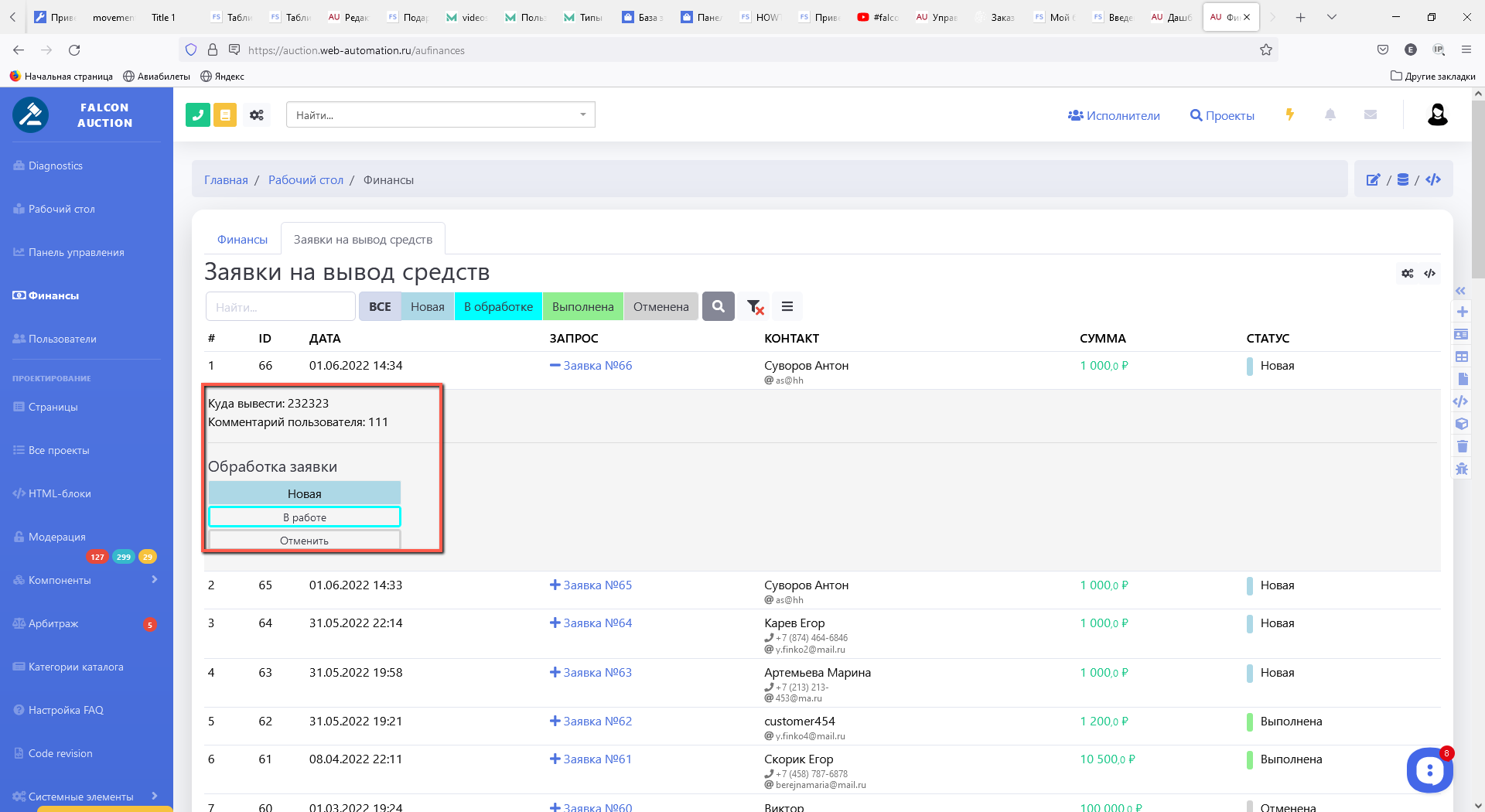Filter requests by 'В обработке' status
1485x812 pixels.
(x=498, y=307)
